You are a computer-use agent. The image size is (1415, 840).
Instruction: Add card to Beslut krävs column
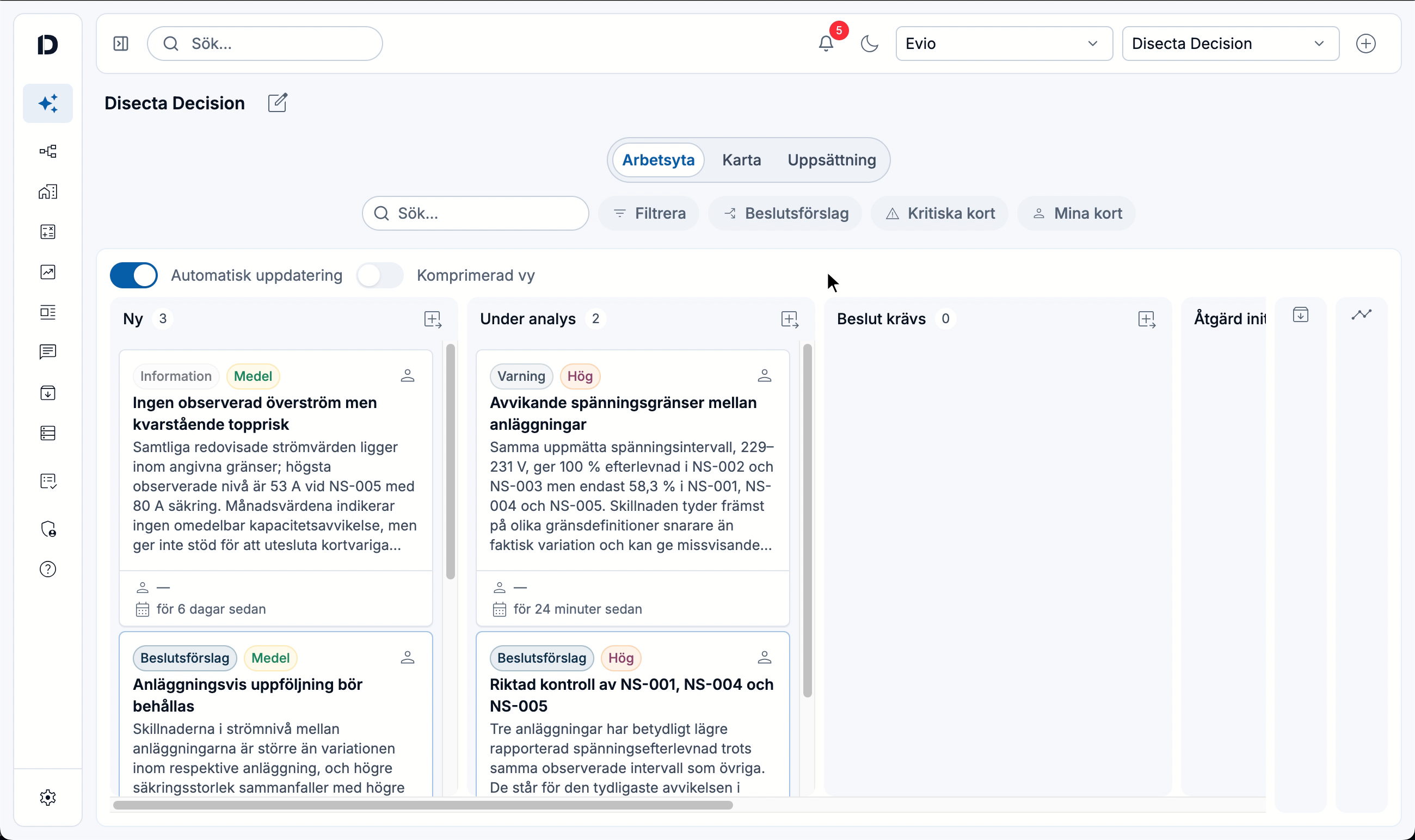tap(1147, 319)
